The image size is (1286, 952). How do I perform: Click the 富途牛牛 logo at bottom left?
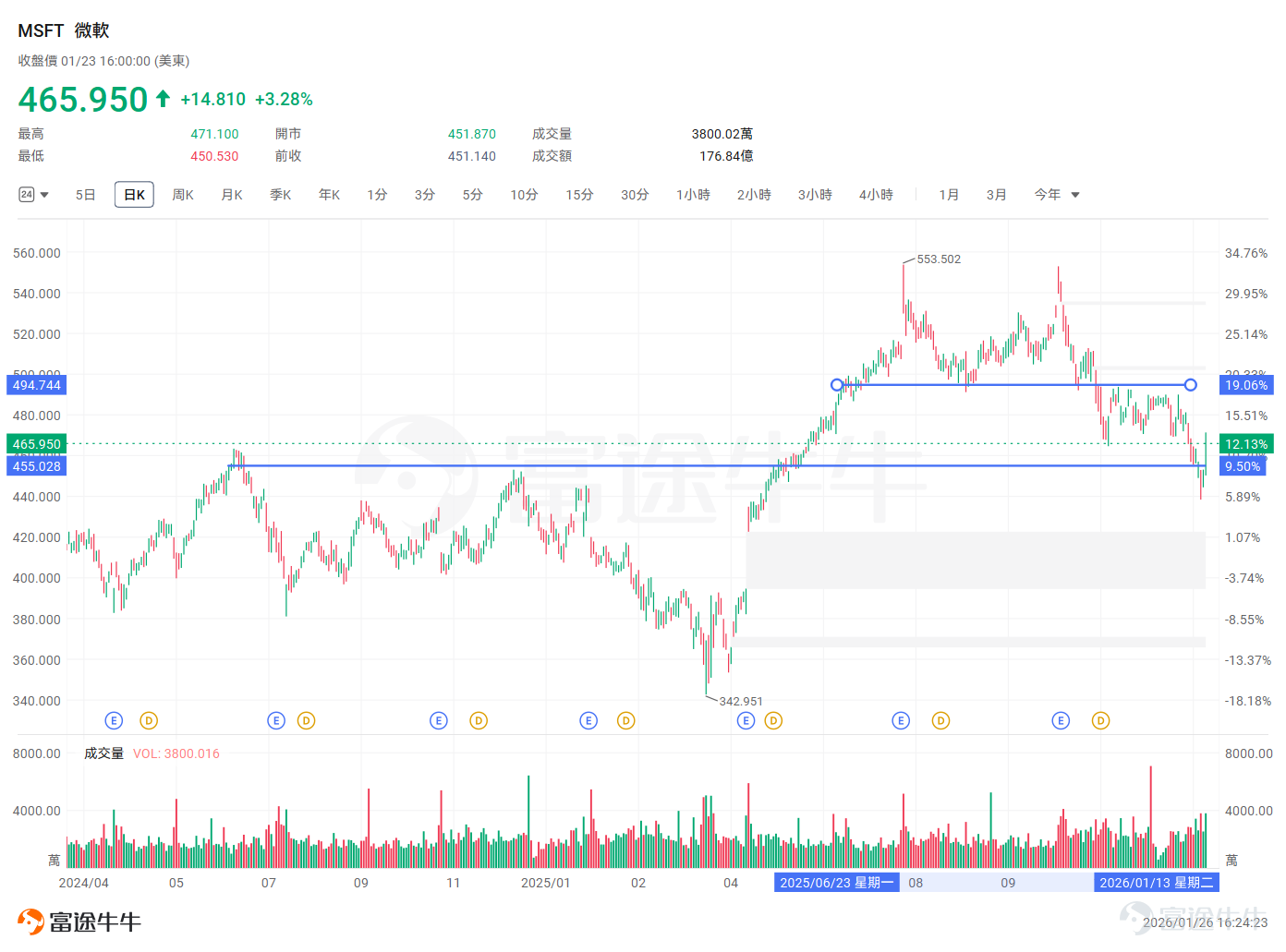click(79, 922)
